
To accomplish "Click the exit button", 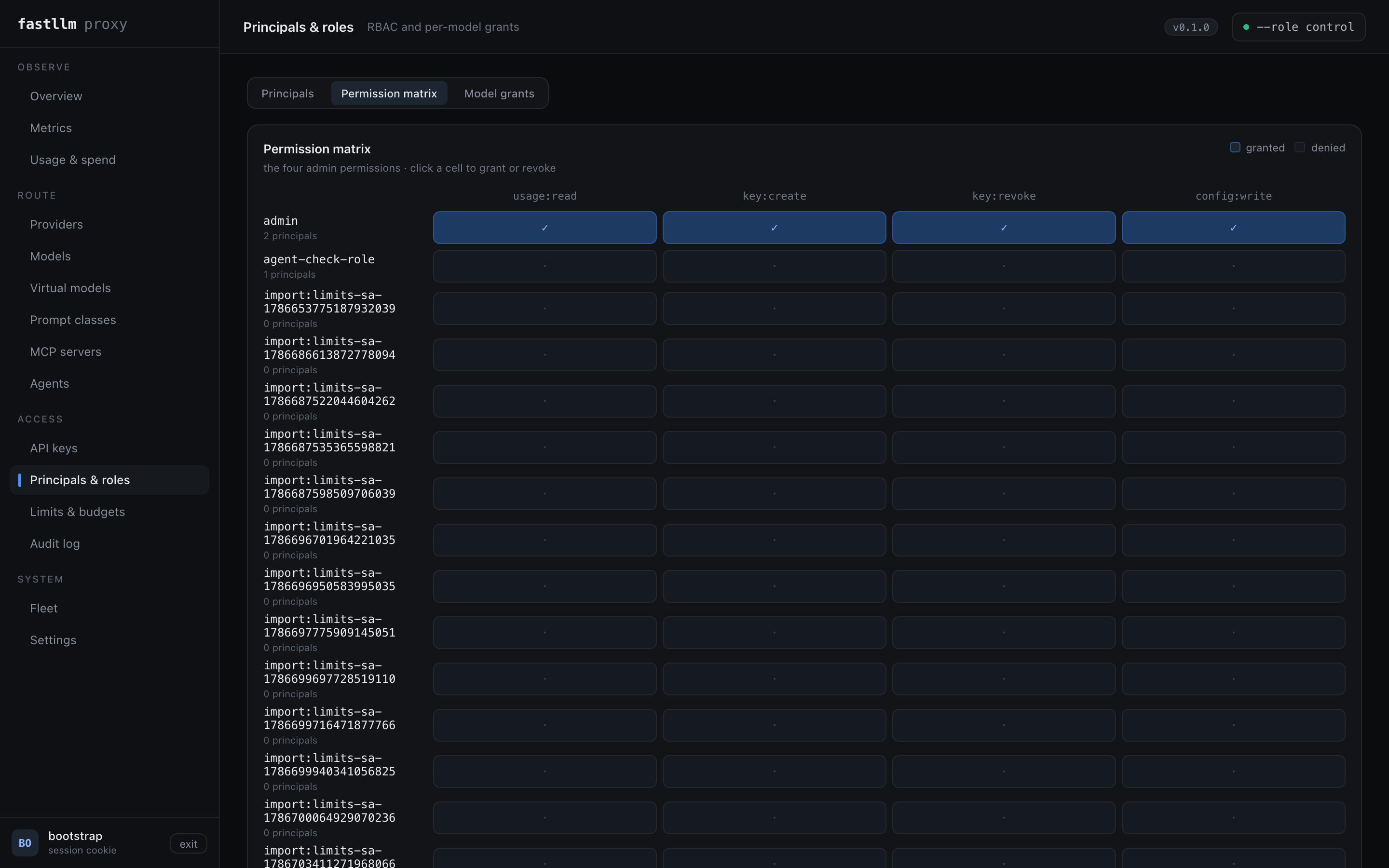I will coord(188,844).
